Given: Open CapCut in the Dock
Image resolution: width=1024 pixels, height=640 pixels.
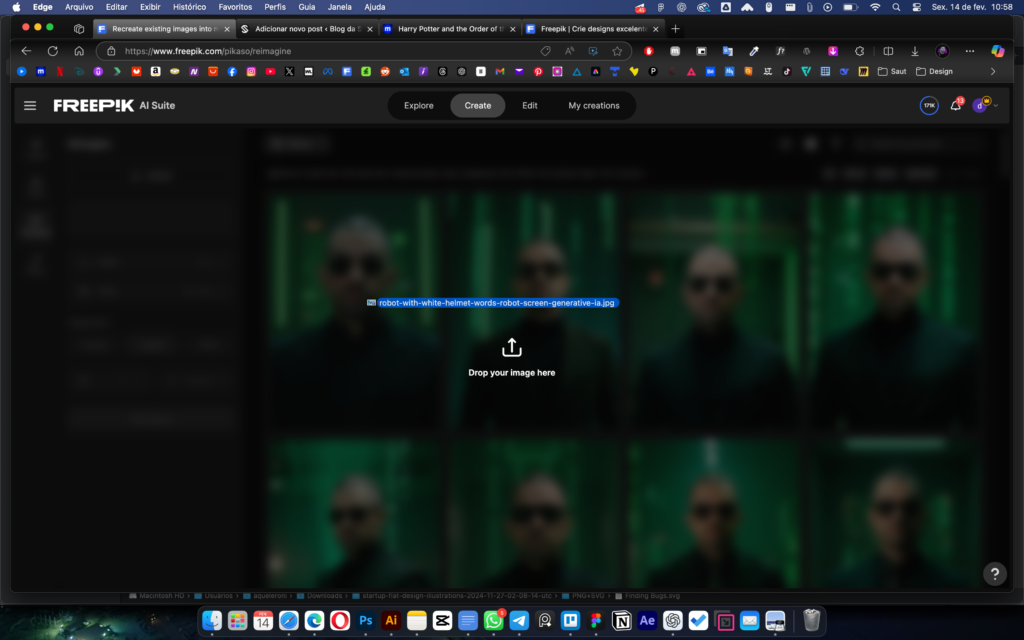Looking at the screenshot, I should [442, 620].
